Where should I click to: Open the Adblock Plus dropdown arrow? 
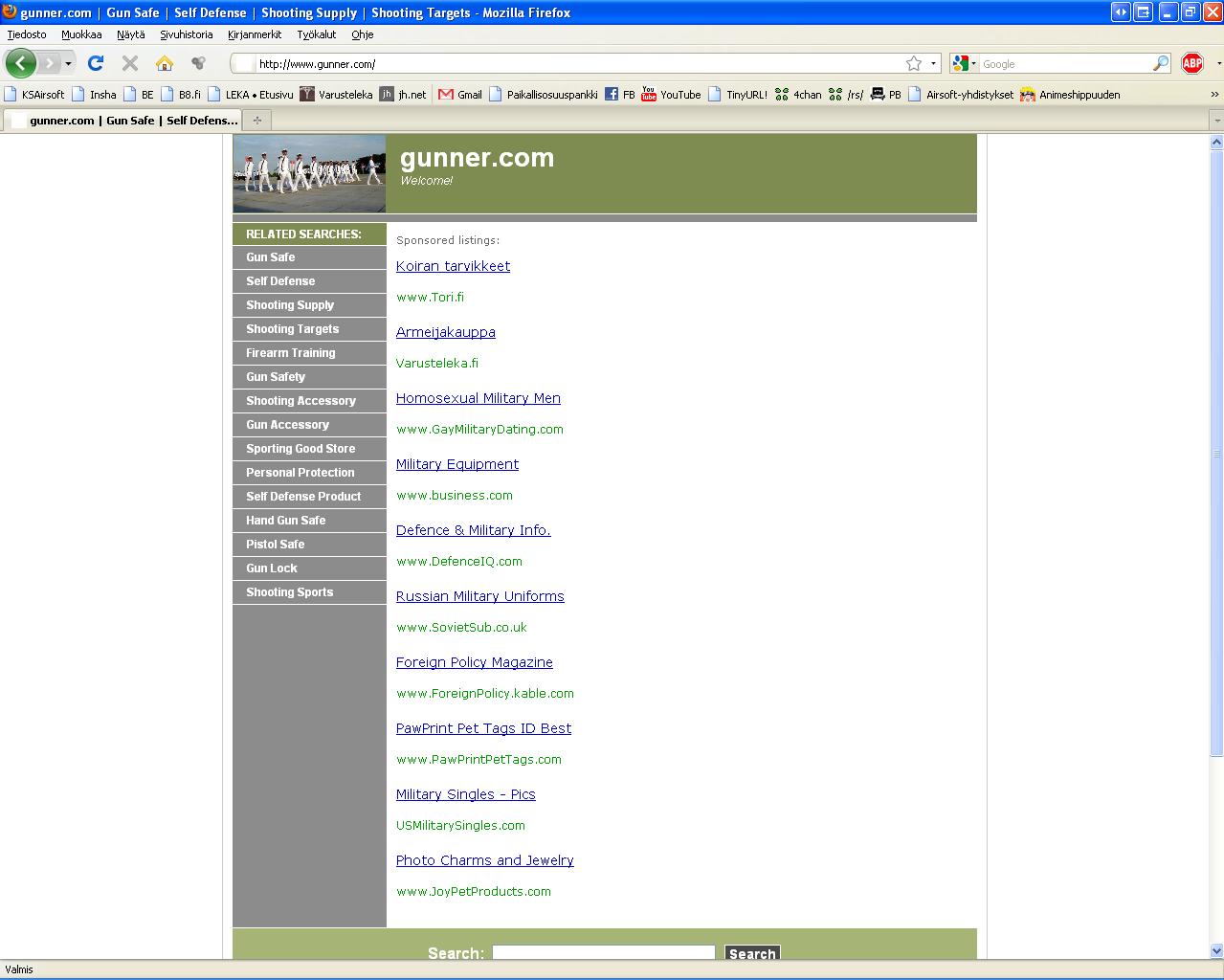pyautogui.click(x=1218, y=64)
